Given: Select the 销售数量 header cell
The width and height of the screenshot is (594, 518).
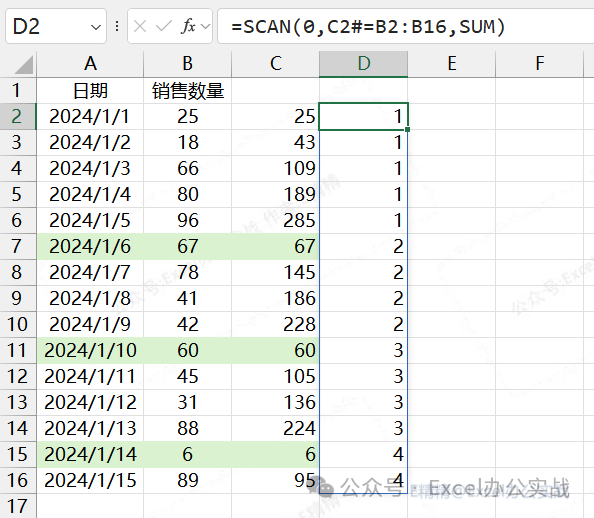Looking at the screenshot, I should (x=188, y=91).
